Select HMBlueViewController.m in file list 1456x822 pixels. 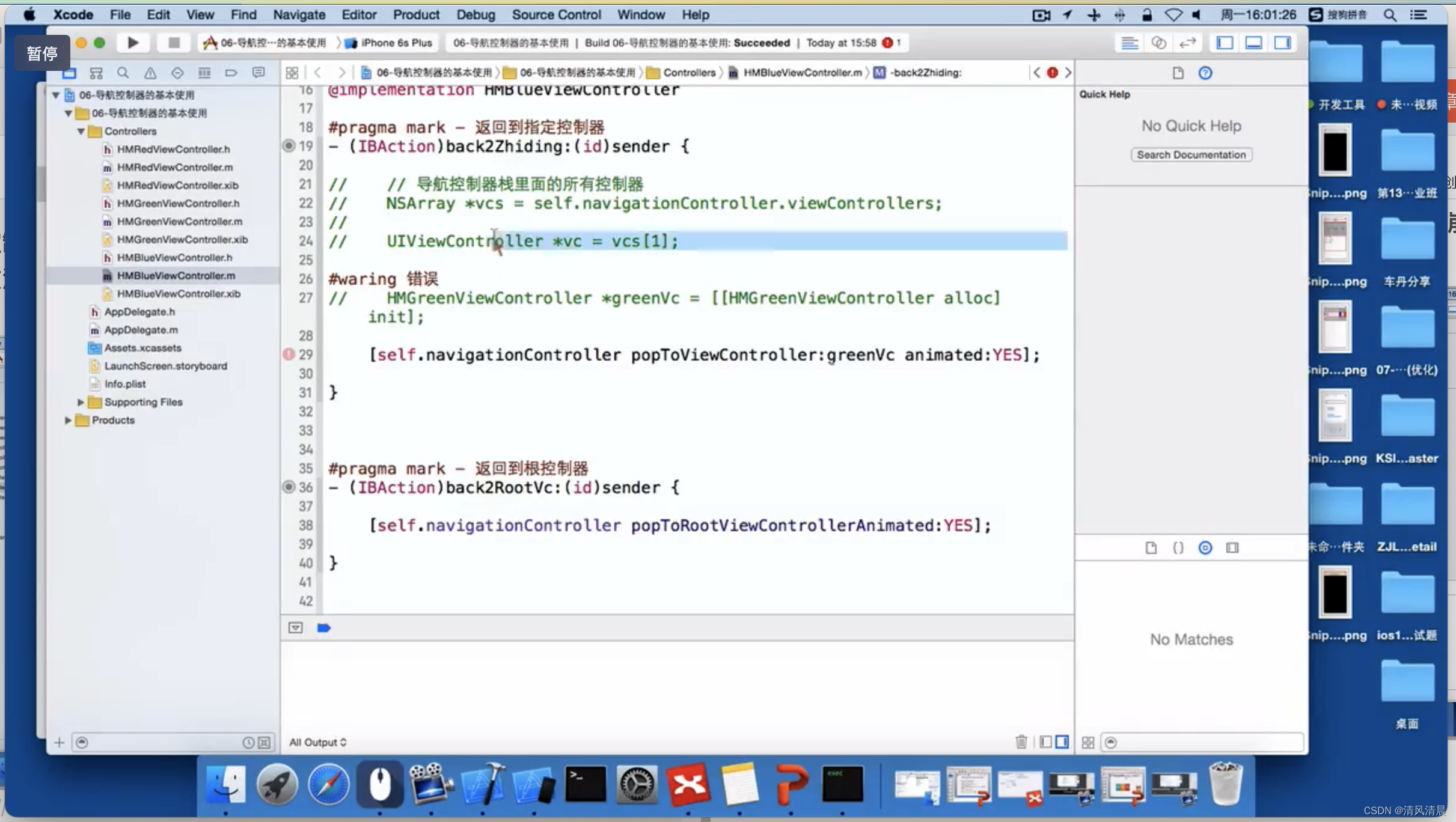point(177,275)
